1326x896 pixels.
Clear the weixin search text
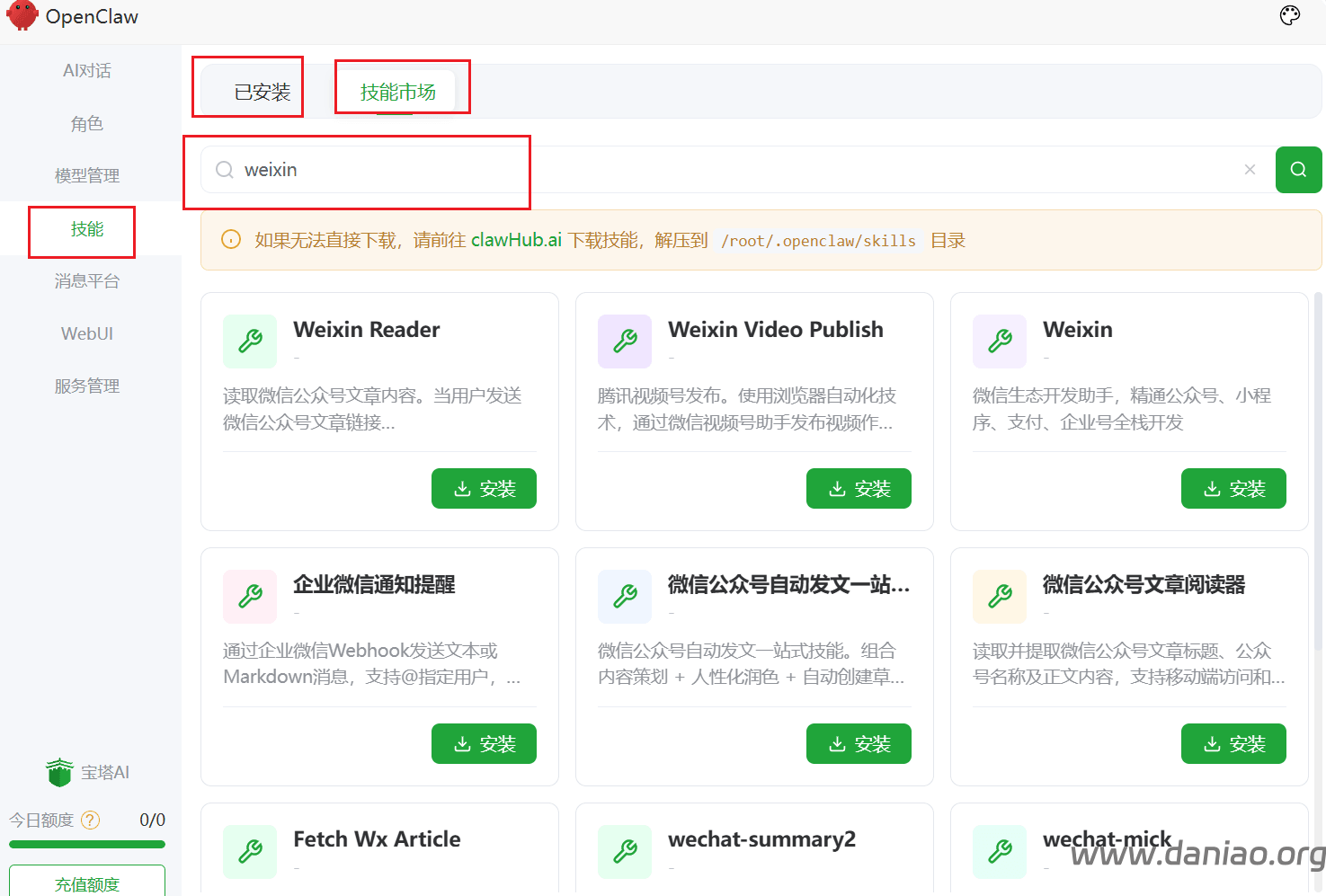[1250, 170]
